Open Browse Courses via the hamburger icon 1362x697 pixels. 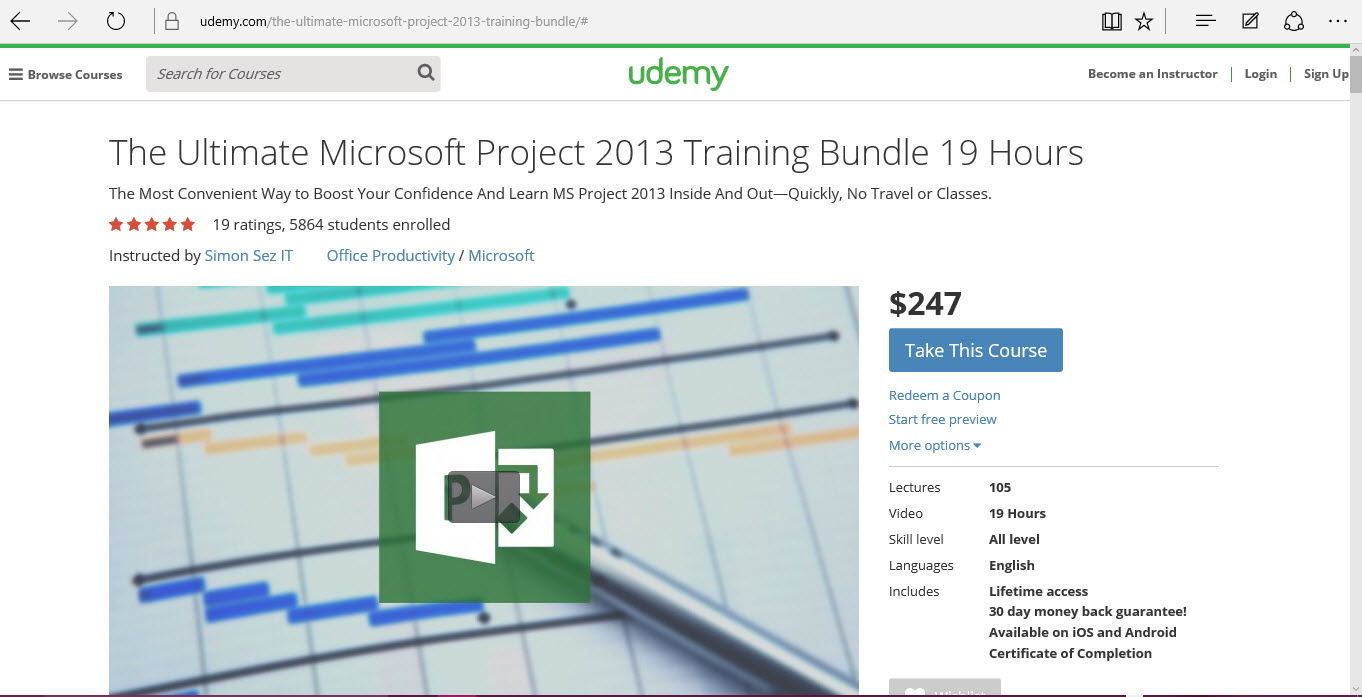[15, 73]
